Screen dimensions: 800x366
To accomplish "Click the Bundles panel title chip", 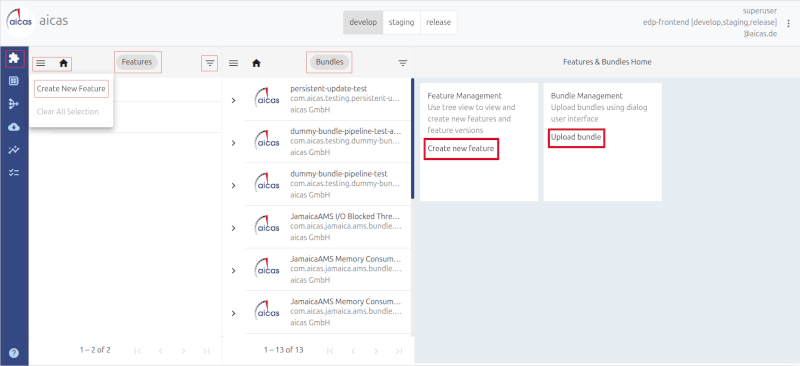I will pyautogui.click(x=329, y=62).
